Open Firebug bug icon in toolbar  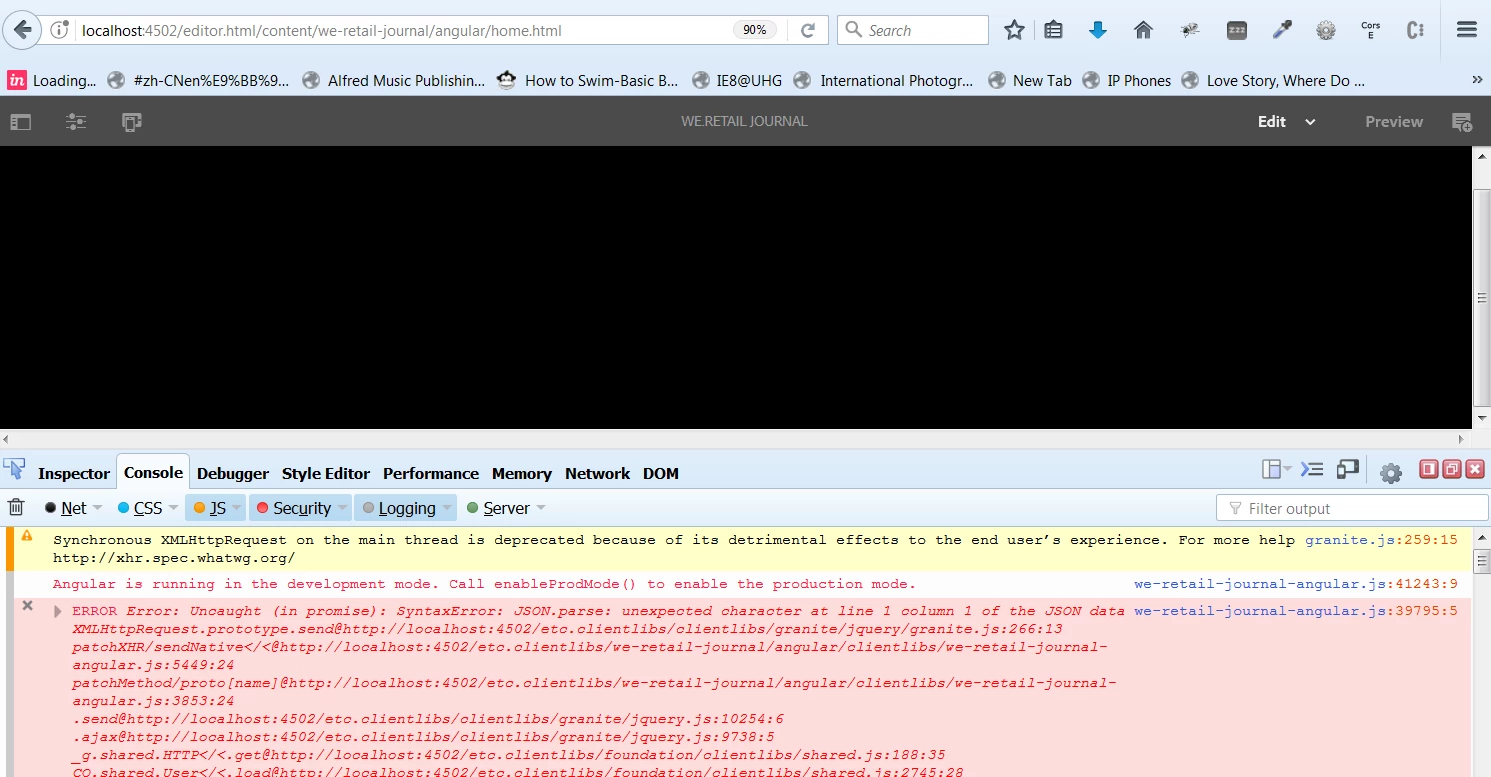[x=1190, y=30]
